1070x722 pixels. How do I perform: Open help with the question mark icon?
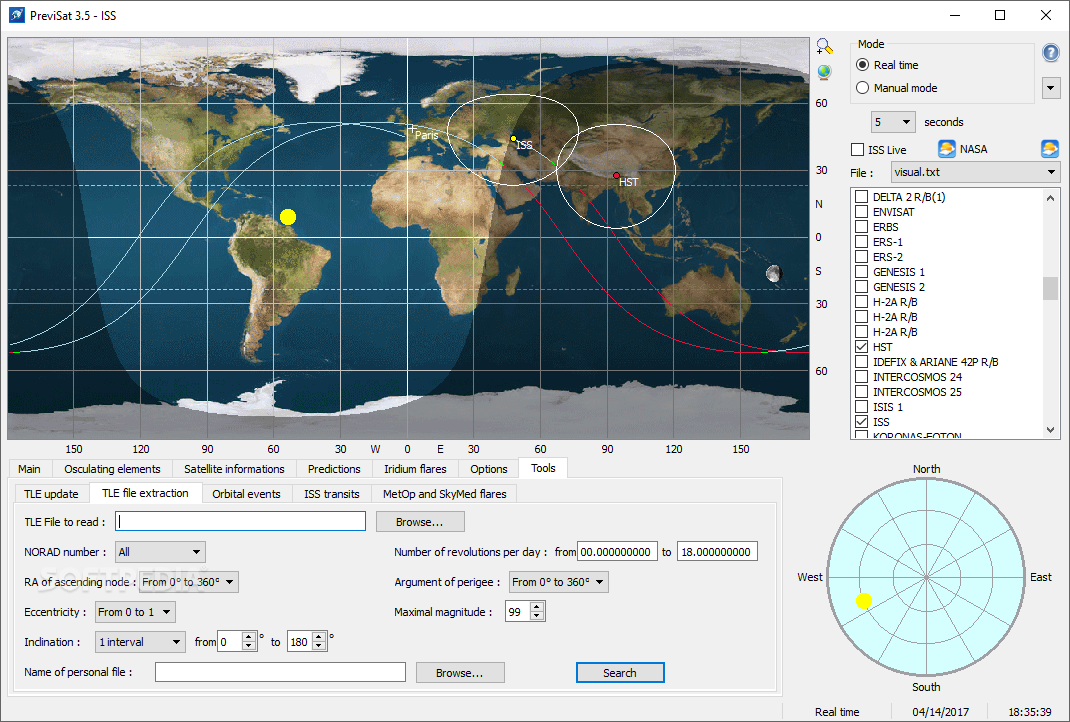click(1051, 52)
